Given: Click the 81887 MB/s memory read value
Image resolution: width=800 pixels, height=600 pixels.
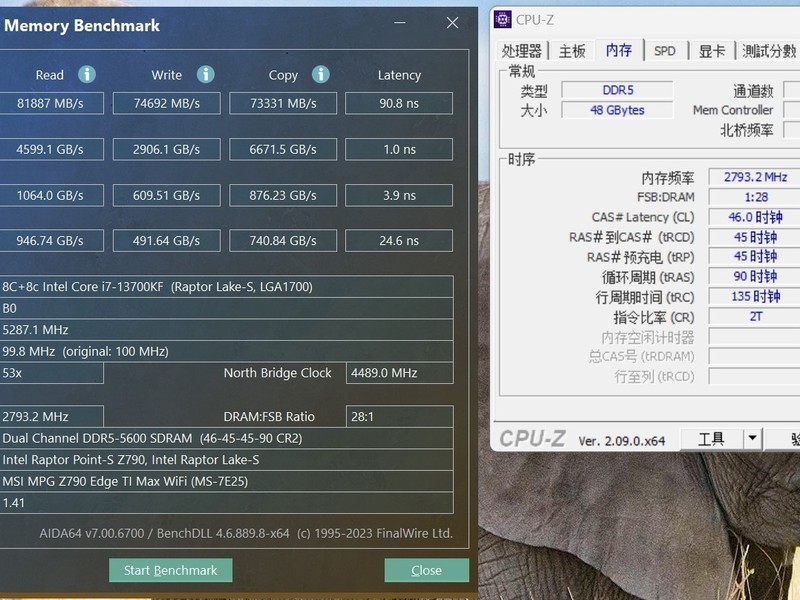Looking at the screenshot, I should (x=51, y=103).
